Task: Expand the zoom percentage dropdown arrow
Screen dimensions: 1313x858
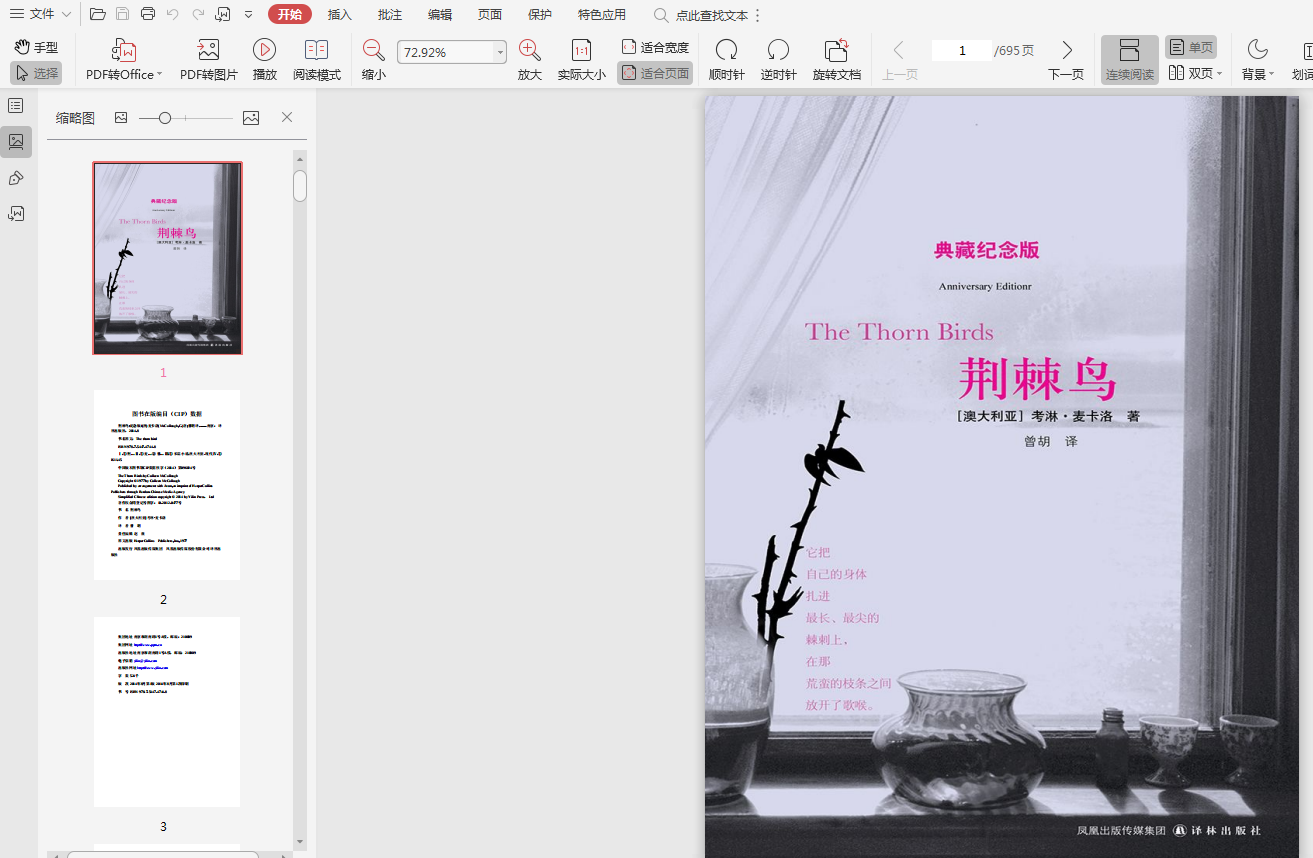Action: click(x=500, y=52)
